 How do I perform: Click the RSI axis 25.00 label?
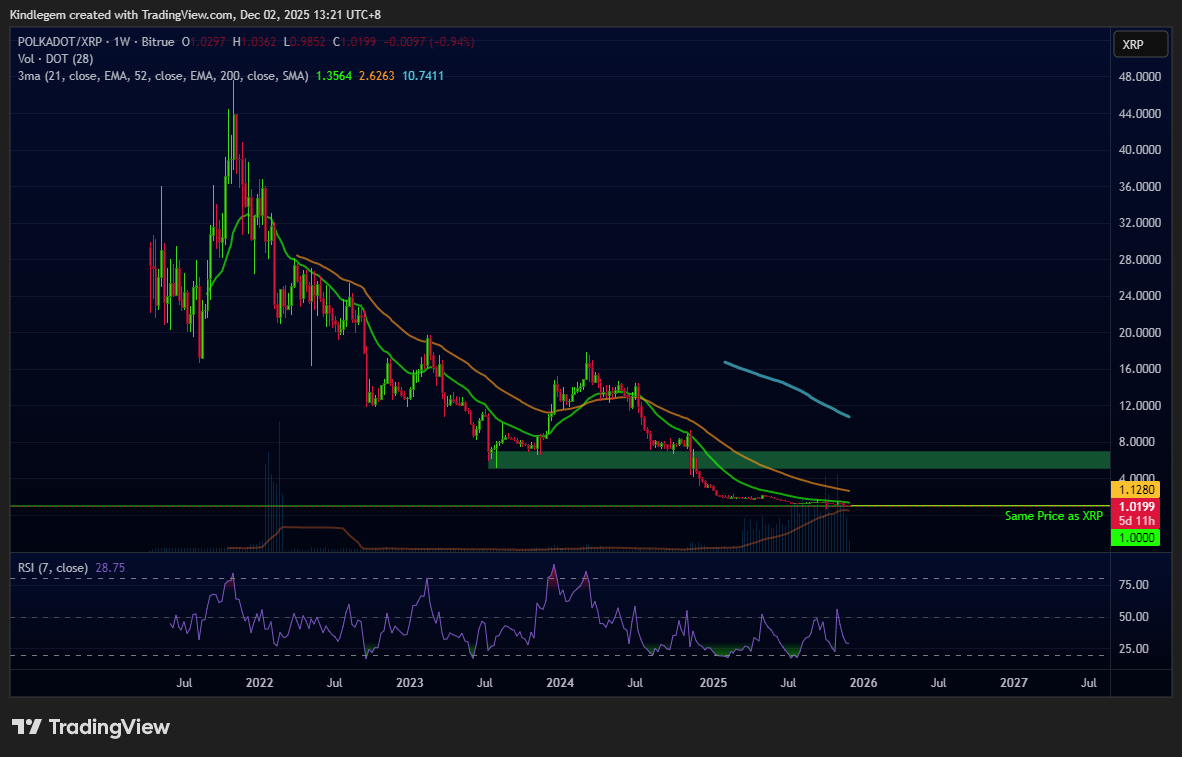[x=1134, y=649]
